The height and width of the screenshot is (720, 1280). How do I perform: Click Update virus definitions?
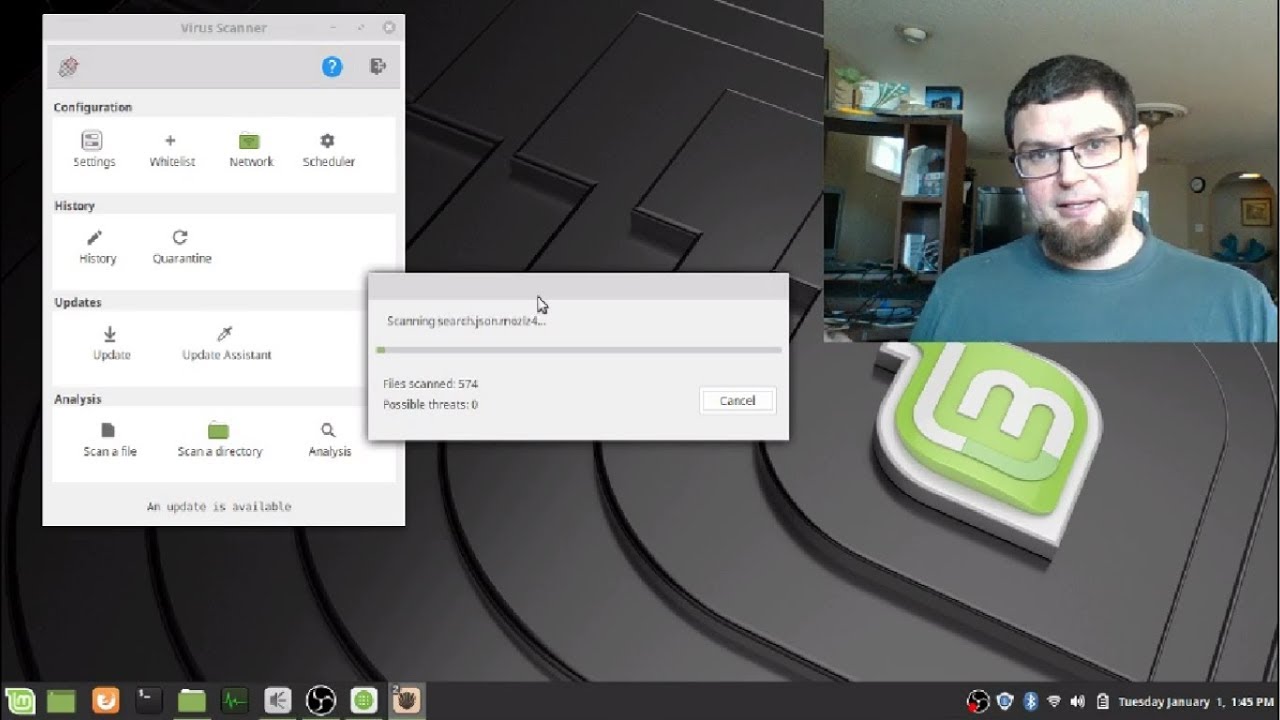[x=111, y=343]
